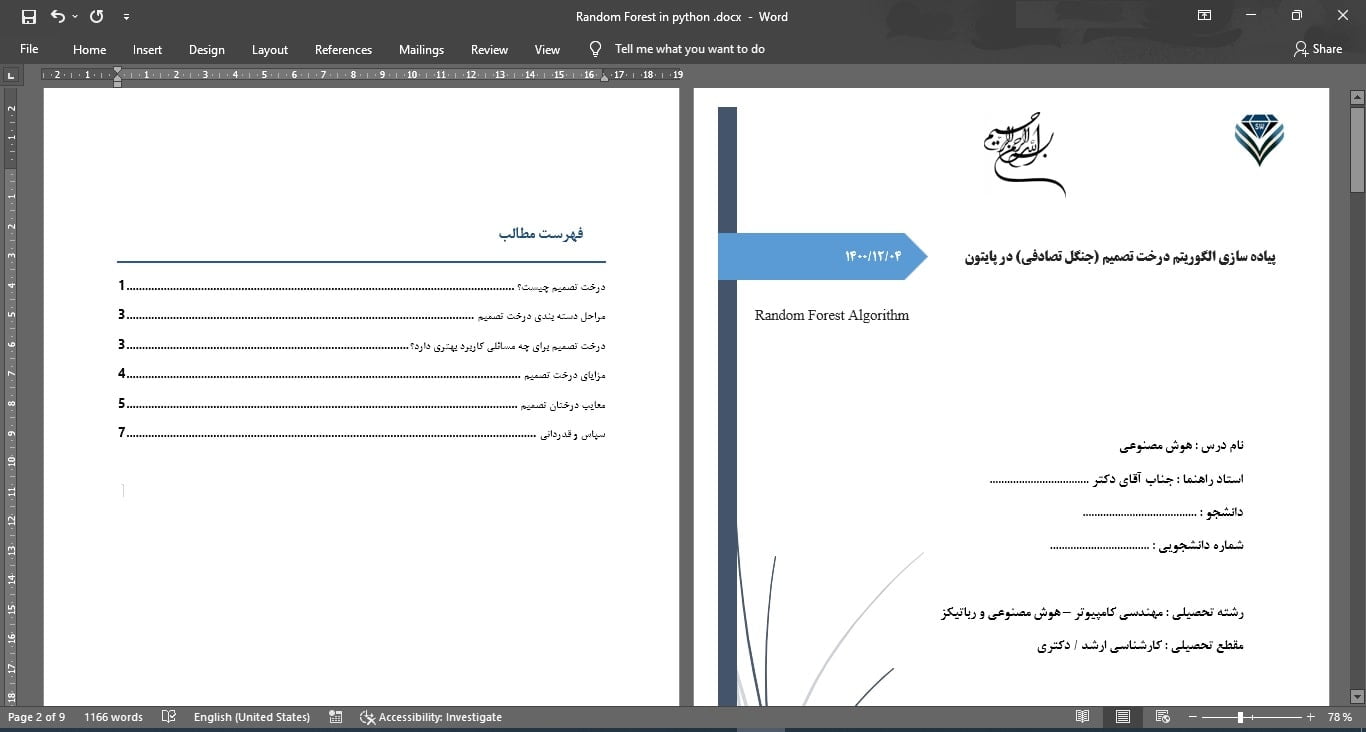Click the Redo/Repeat icon
Viewport: 1366px width, 732px height.
tap(96, 16)
